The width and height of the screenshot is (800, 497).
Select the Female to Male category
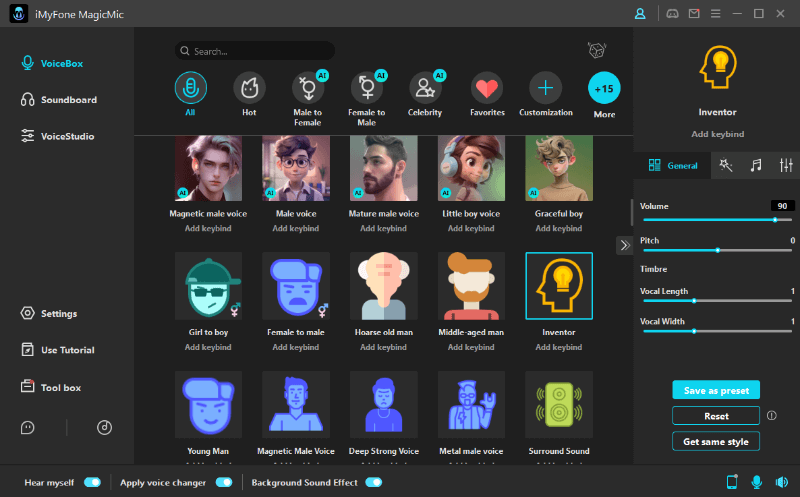point(367,88)
